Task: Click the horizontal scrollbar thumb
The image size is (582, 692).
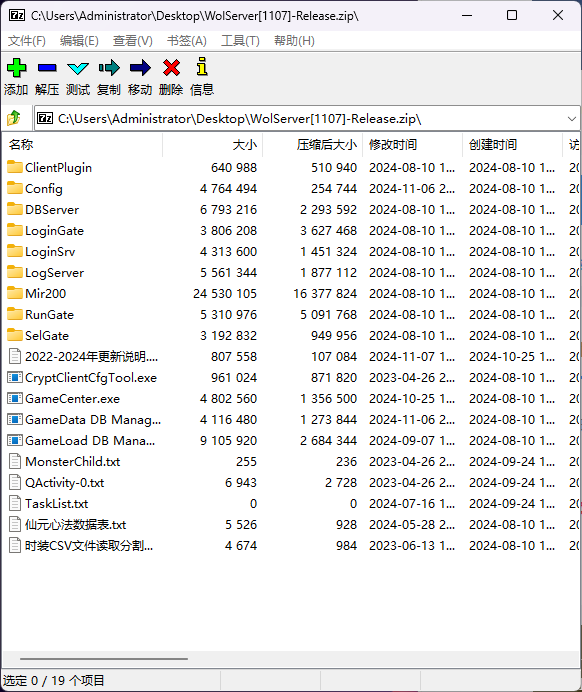Action: [x=104, y=659]
